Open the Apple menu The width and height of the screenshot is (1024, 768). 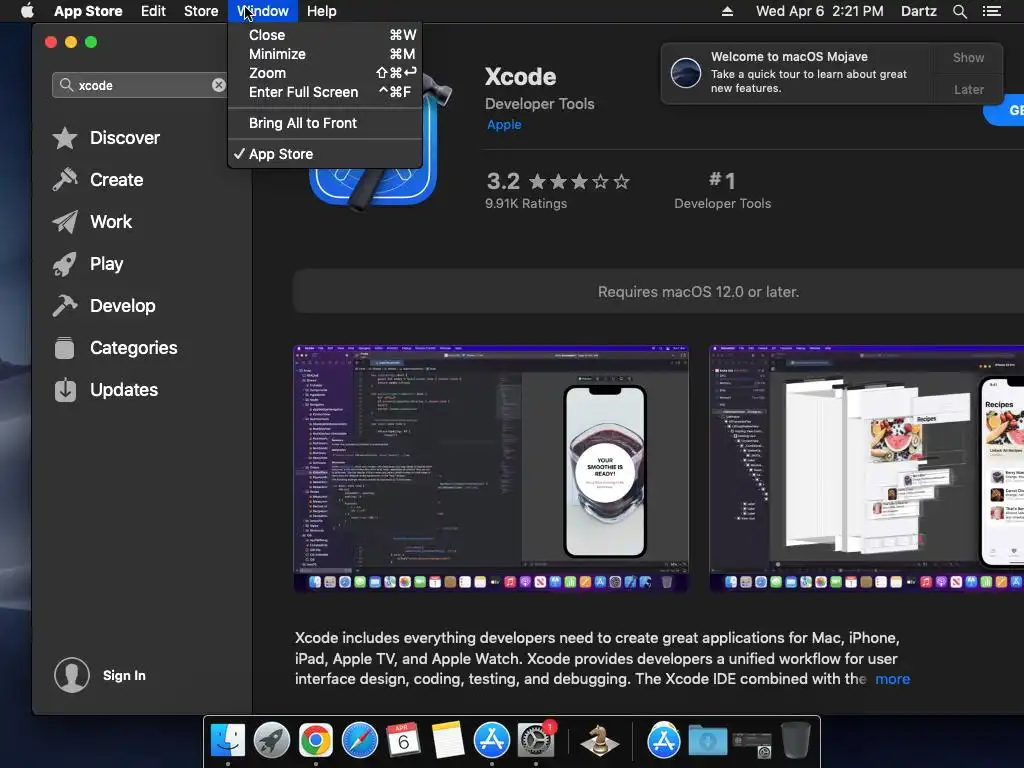27,11
